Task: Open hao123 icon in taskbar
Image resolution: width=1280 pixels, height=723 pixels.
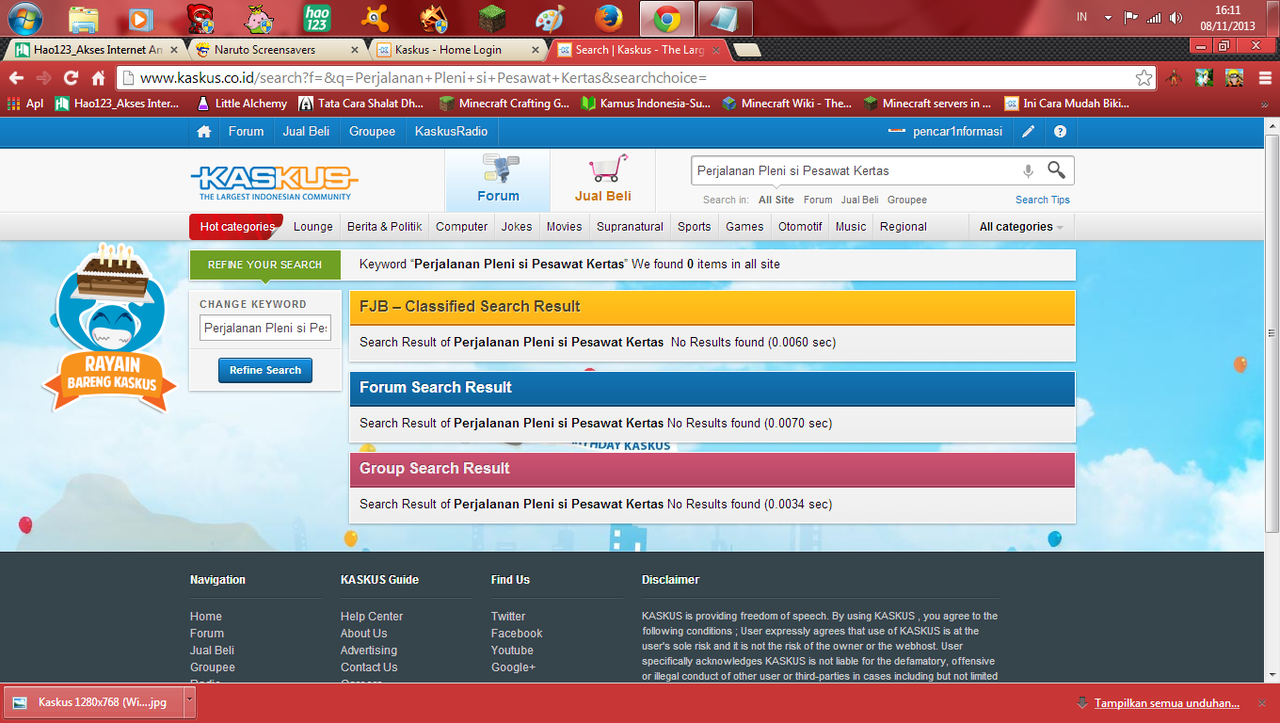Action: click(317, 18)
